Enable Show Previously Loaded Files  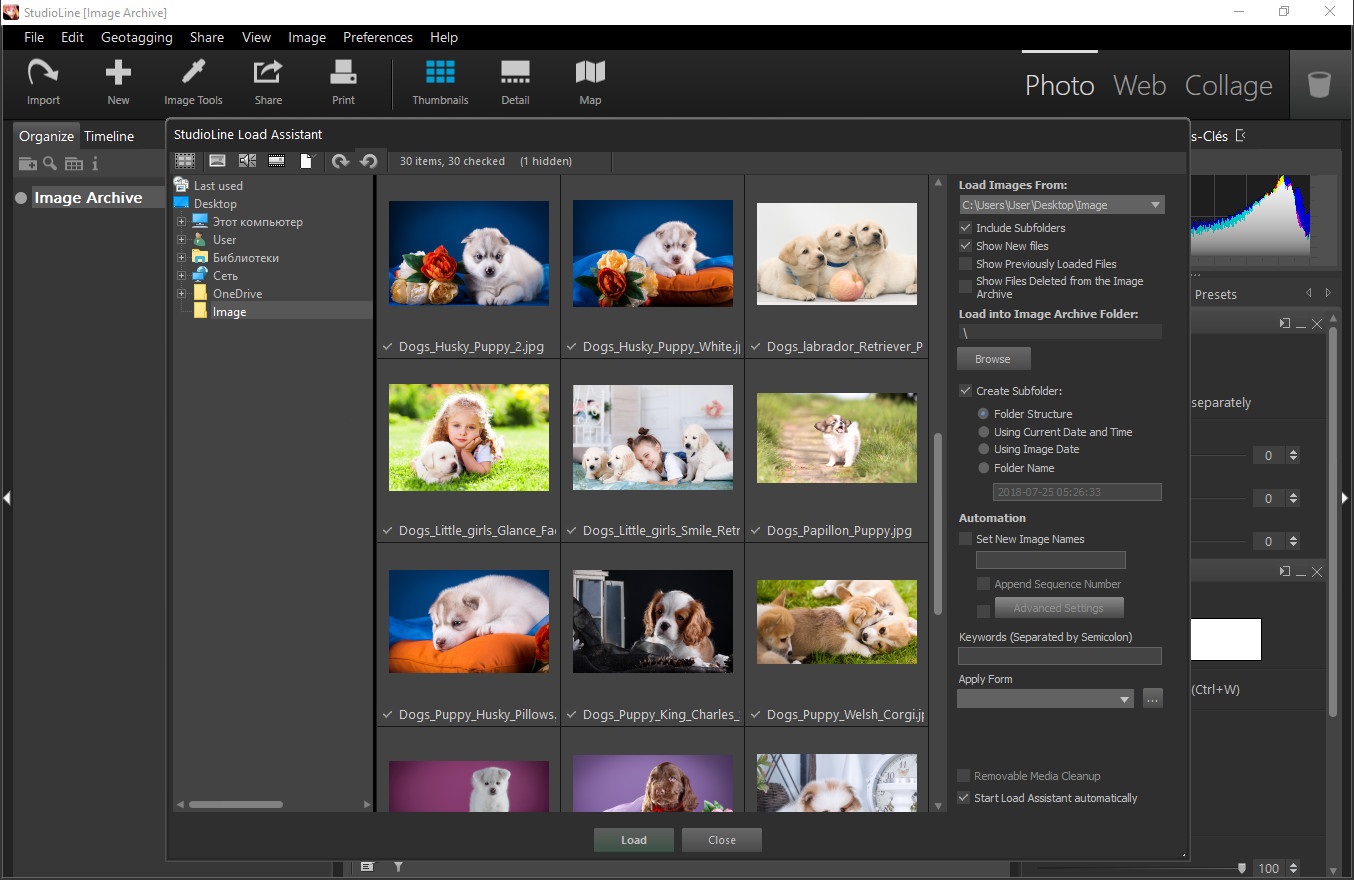tap(965, 264)
